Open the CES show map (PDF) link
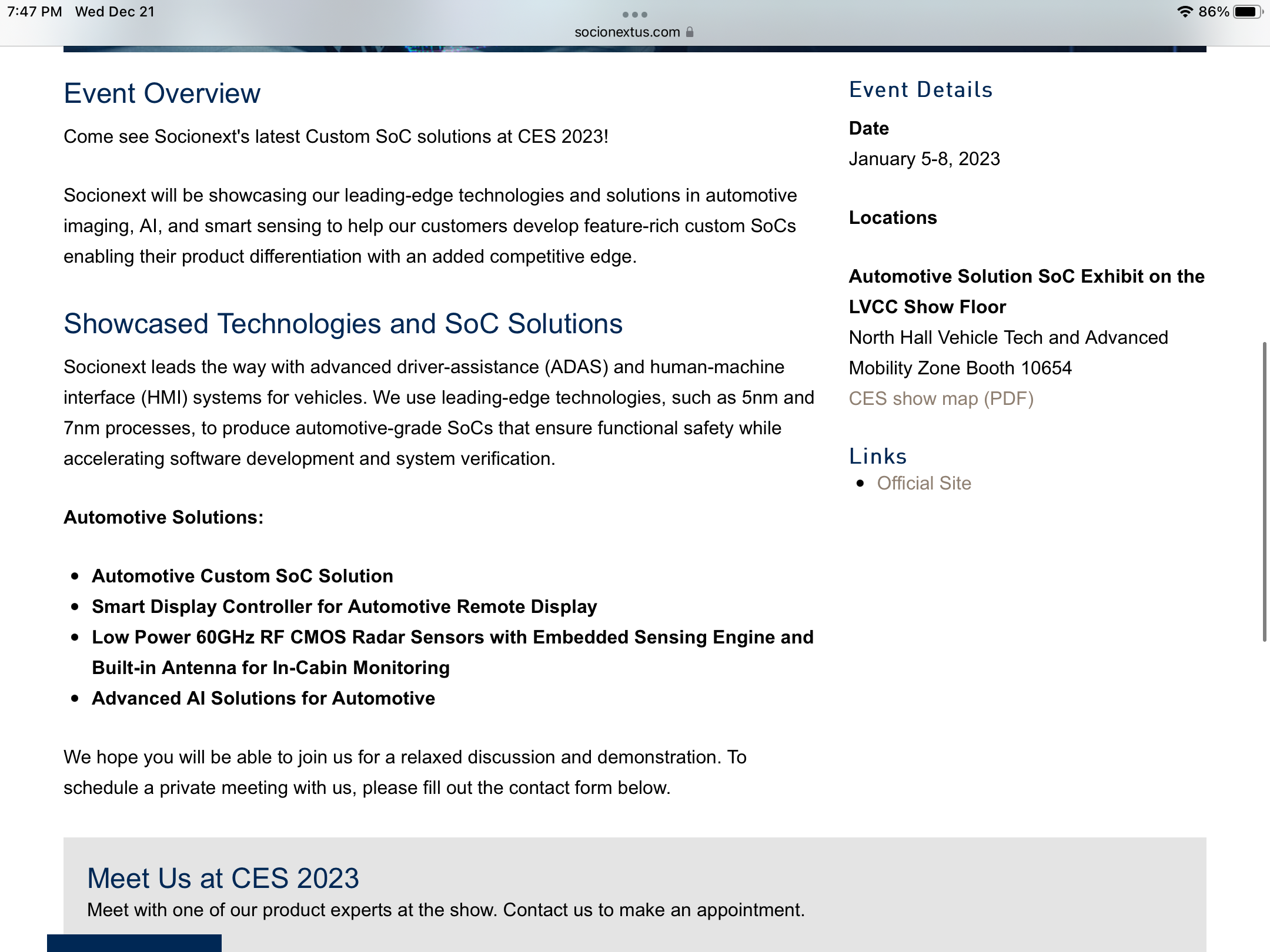Image resolution: width=1270 pixels, height=952 pixels. [x=941, y=398]
